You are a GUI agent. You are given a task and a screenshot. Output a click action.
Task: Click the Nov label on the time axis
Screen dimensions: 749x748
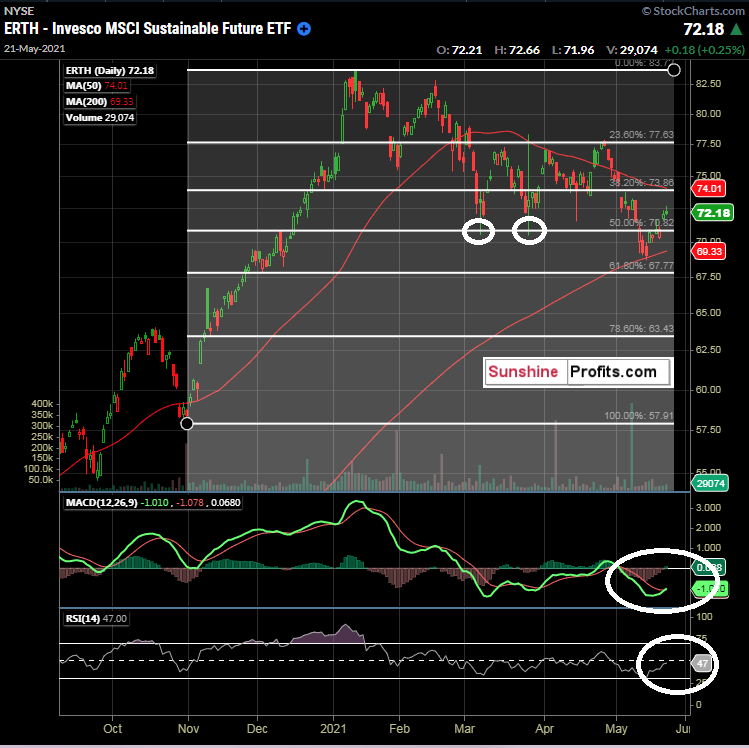coord(188,729)
